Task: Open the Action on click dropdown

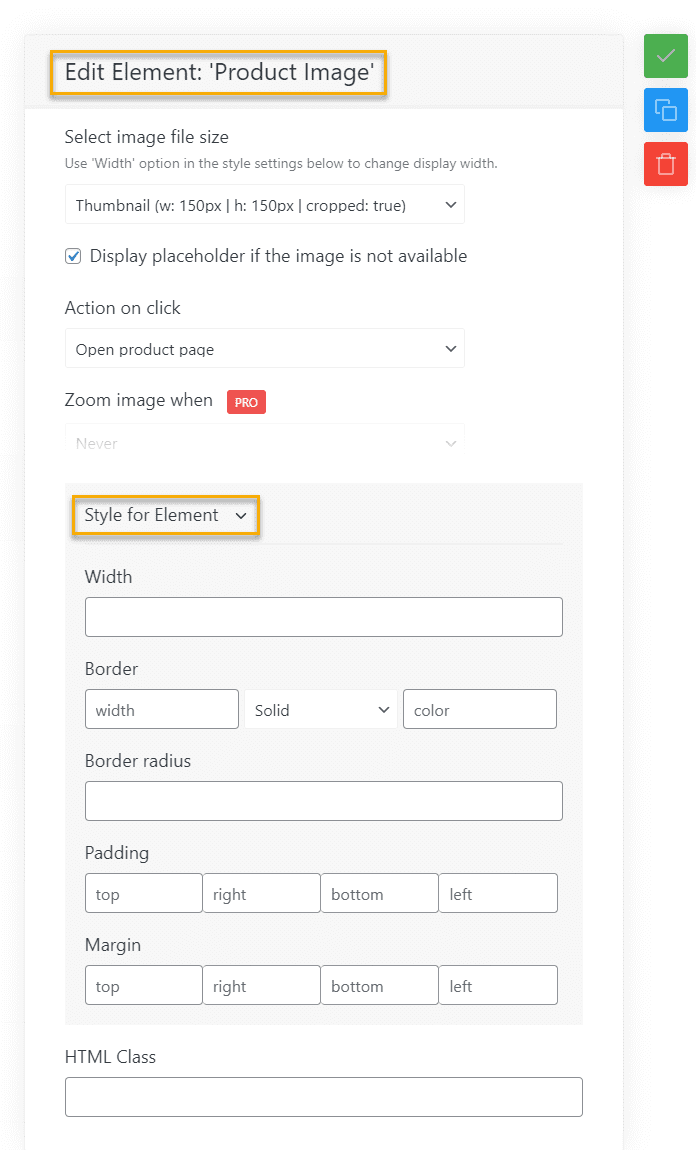Action: click(265, 348)
